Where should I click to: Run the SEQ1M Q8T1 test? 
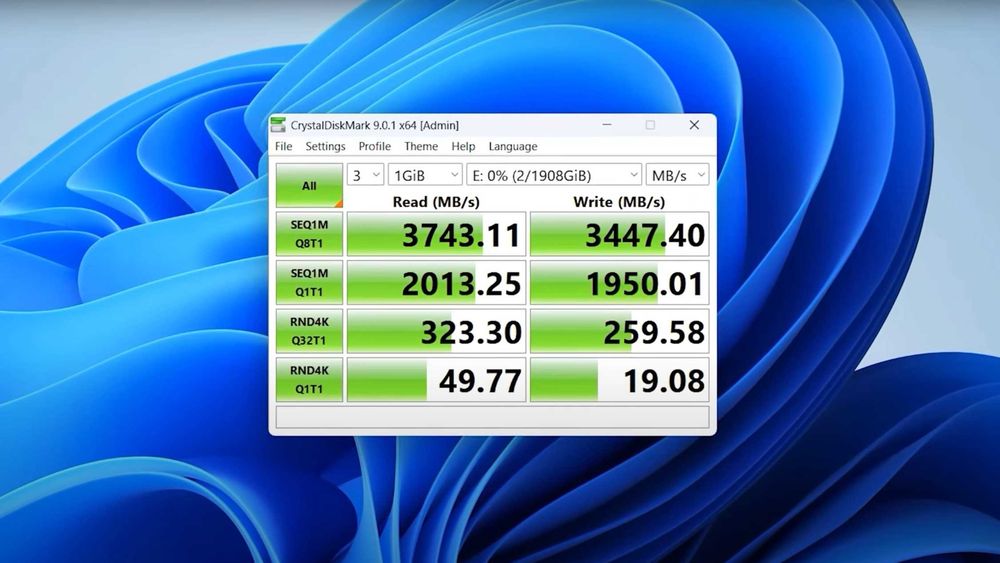point(309,234)
